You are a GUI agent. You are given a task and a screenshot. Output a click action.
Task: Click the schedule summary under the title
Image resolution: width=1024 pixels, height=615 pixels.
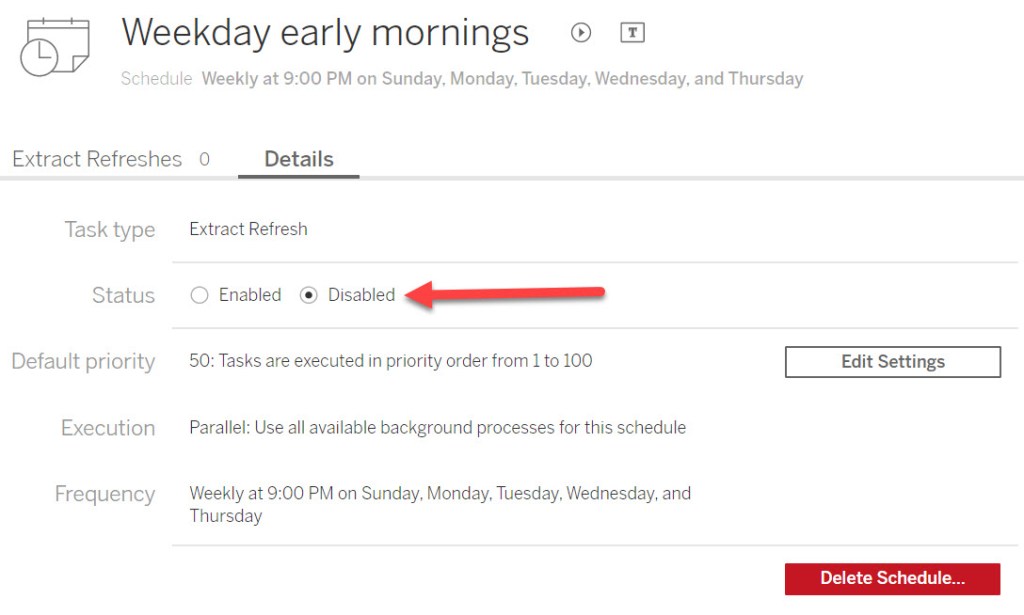point(502,78)
